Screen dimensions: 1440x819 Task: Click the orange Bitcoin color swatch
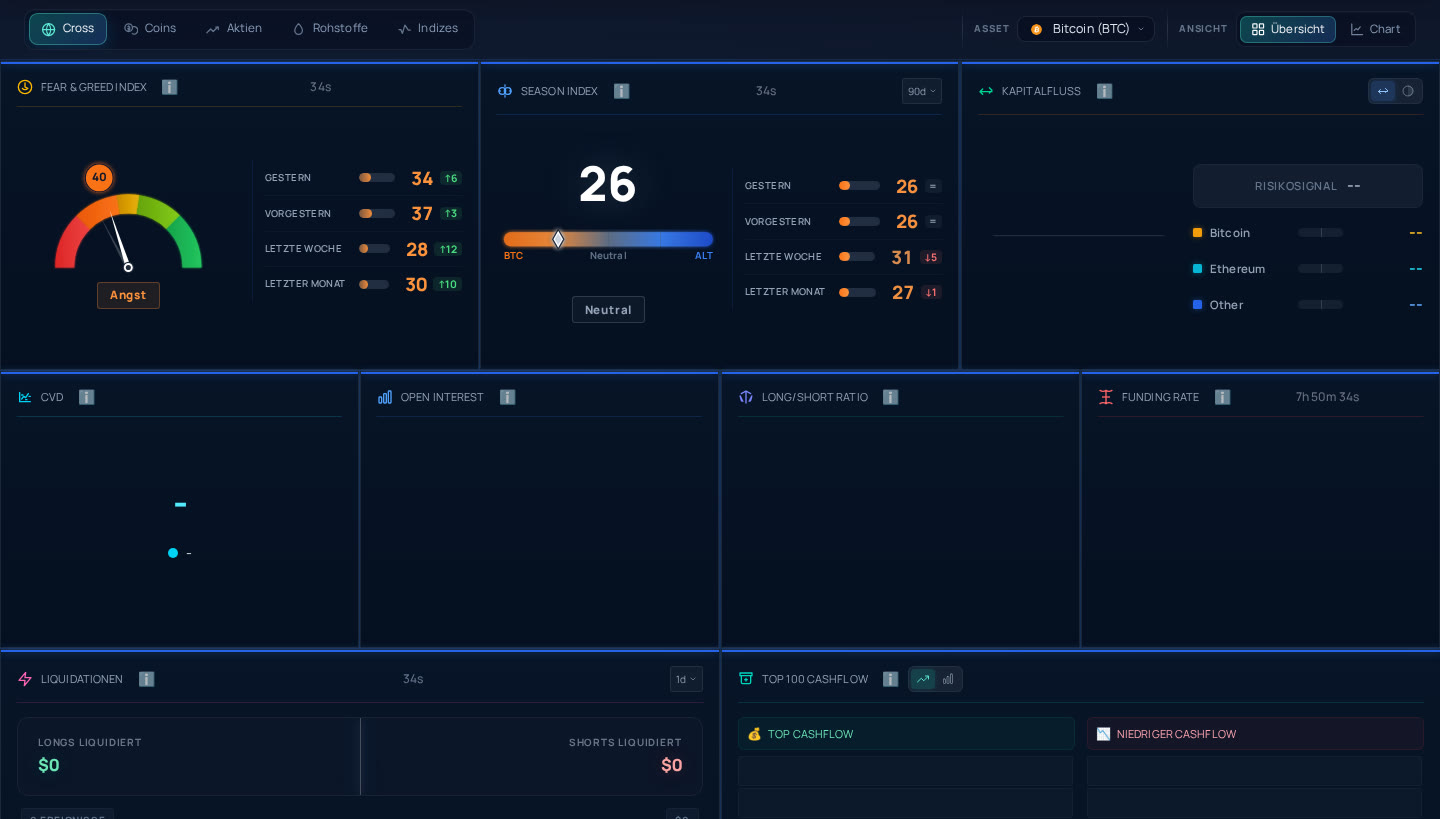[1198, 233]
